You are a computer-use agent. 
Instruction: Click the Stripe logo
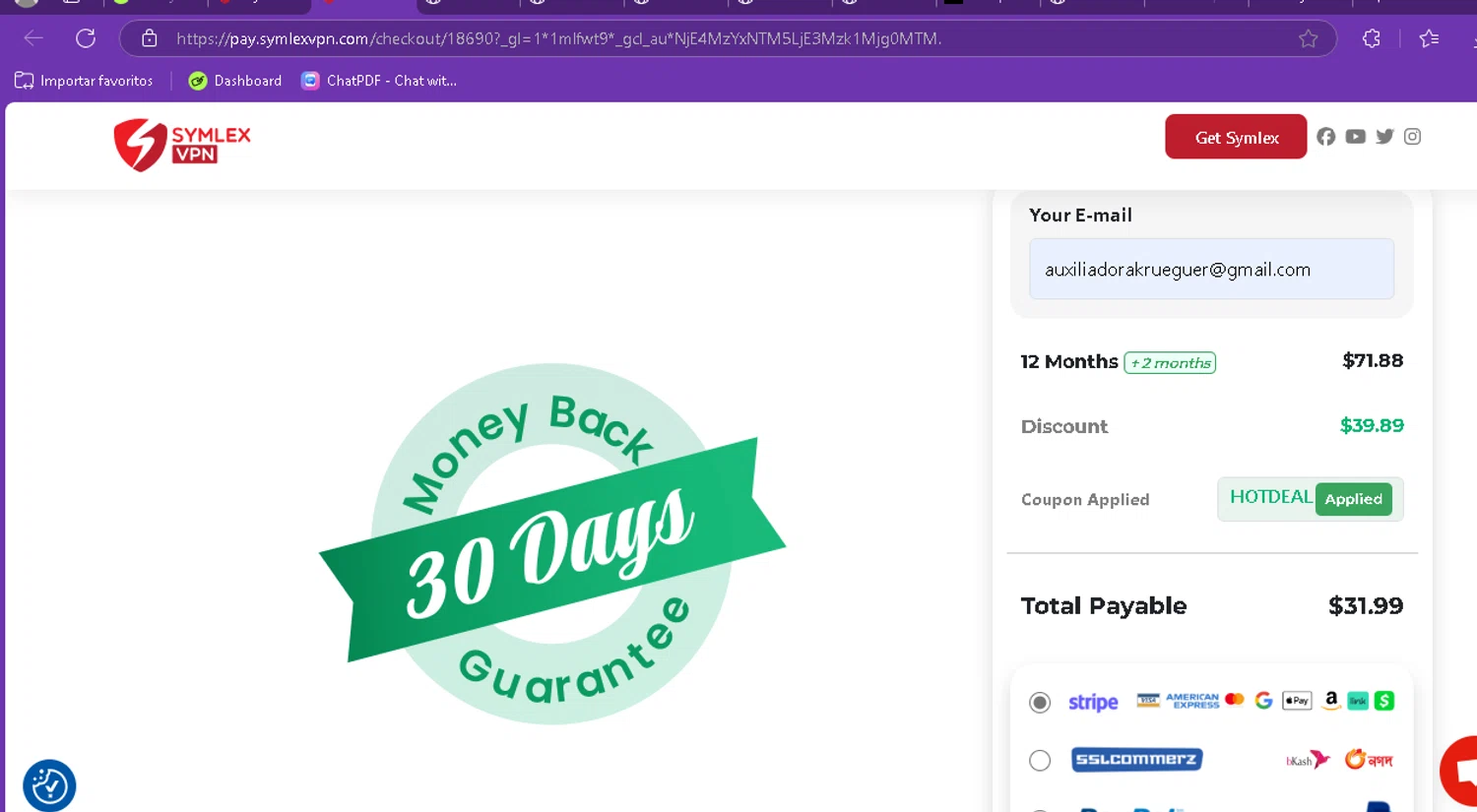(1093, 702)
